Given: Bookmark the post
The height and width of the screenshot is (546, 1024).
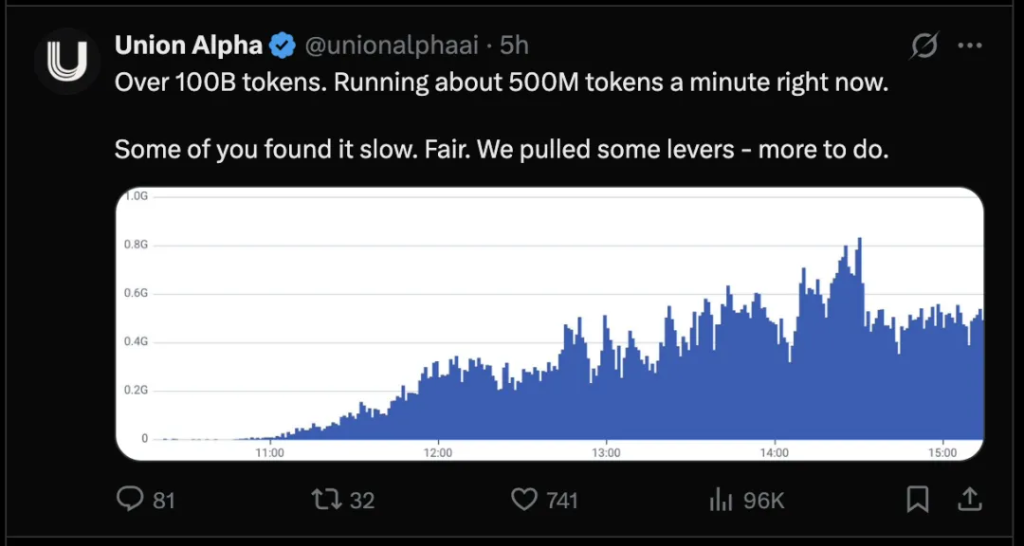Looking at the screenshot, I should point(918,500).
